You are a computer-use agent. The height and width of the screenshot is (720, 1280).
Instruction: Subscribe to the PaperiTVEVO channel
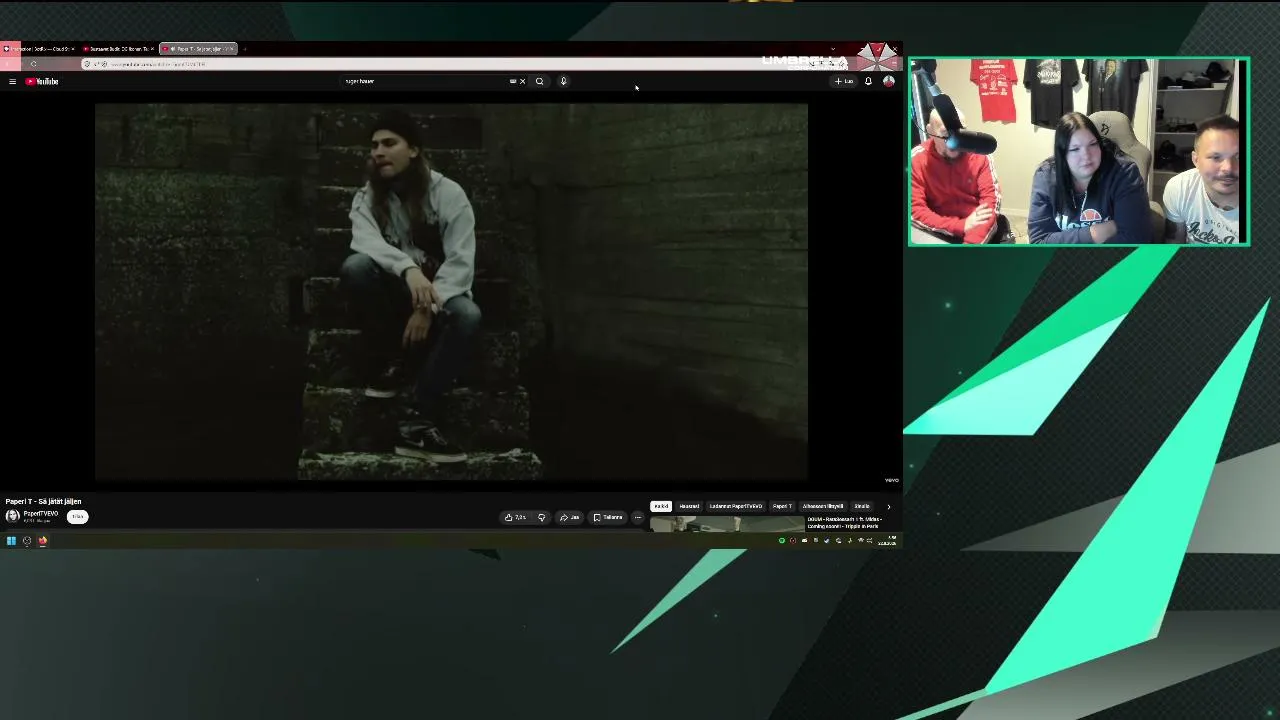click(x=77, y=517)
